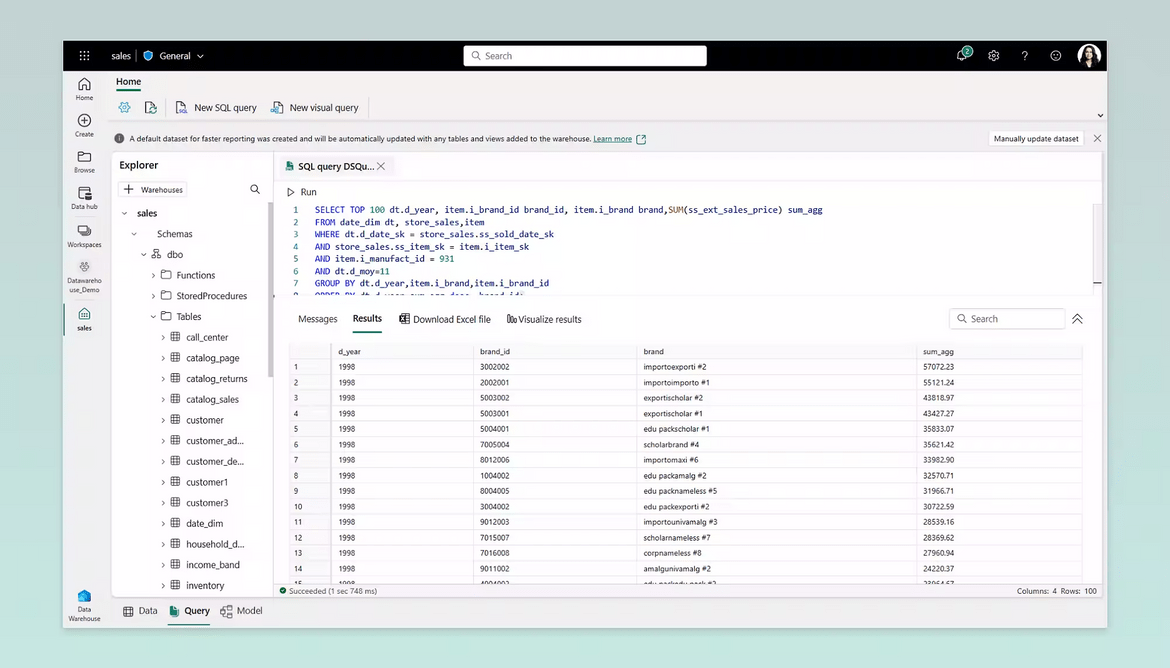Open Datawarehouse_Demo workspace icon
The width and height of the screenshot is (1170, 668).
84,277
